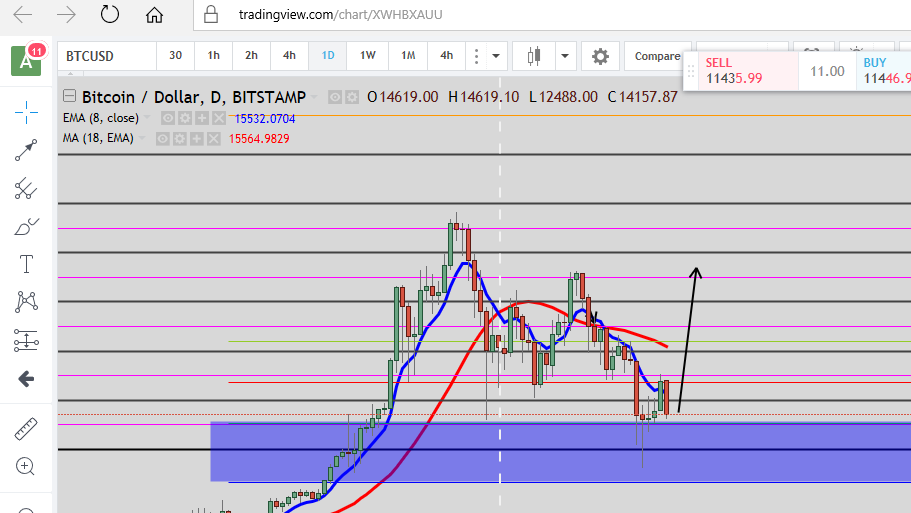Click the left sidebar back arrow icon
Screen dimensions: 911x513
pos(26,379)
